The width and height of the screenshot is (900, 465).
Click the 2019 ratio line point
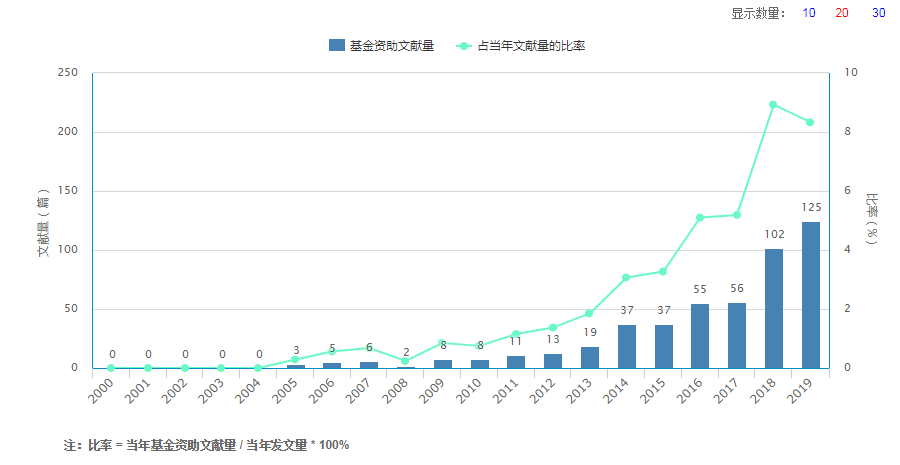pos(810,122)
